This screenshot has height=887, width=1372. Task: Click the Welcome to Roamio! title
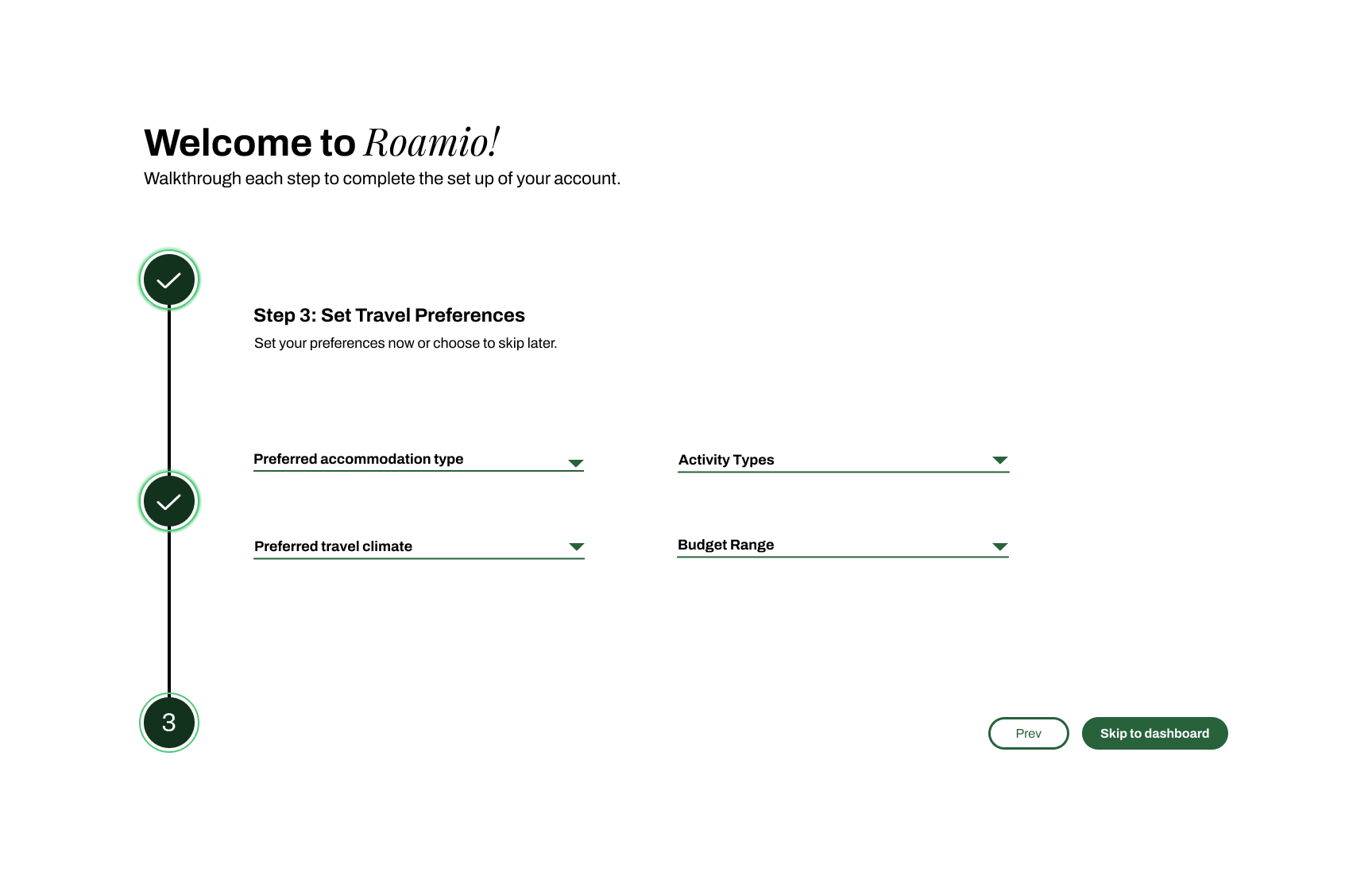(x=322, y=142)
